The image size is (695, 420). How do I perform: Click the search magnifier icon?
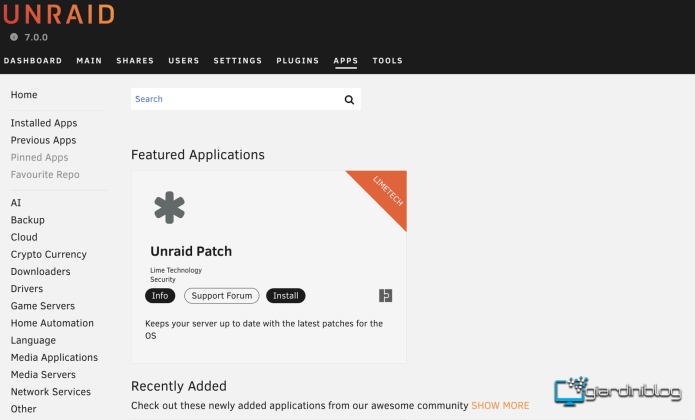(x=349, y=100)
